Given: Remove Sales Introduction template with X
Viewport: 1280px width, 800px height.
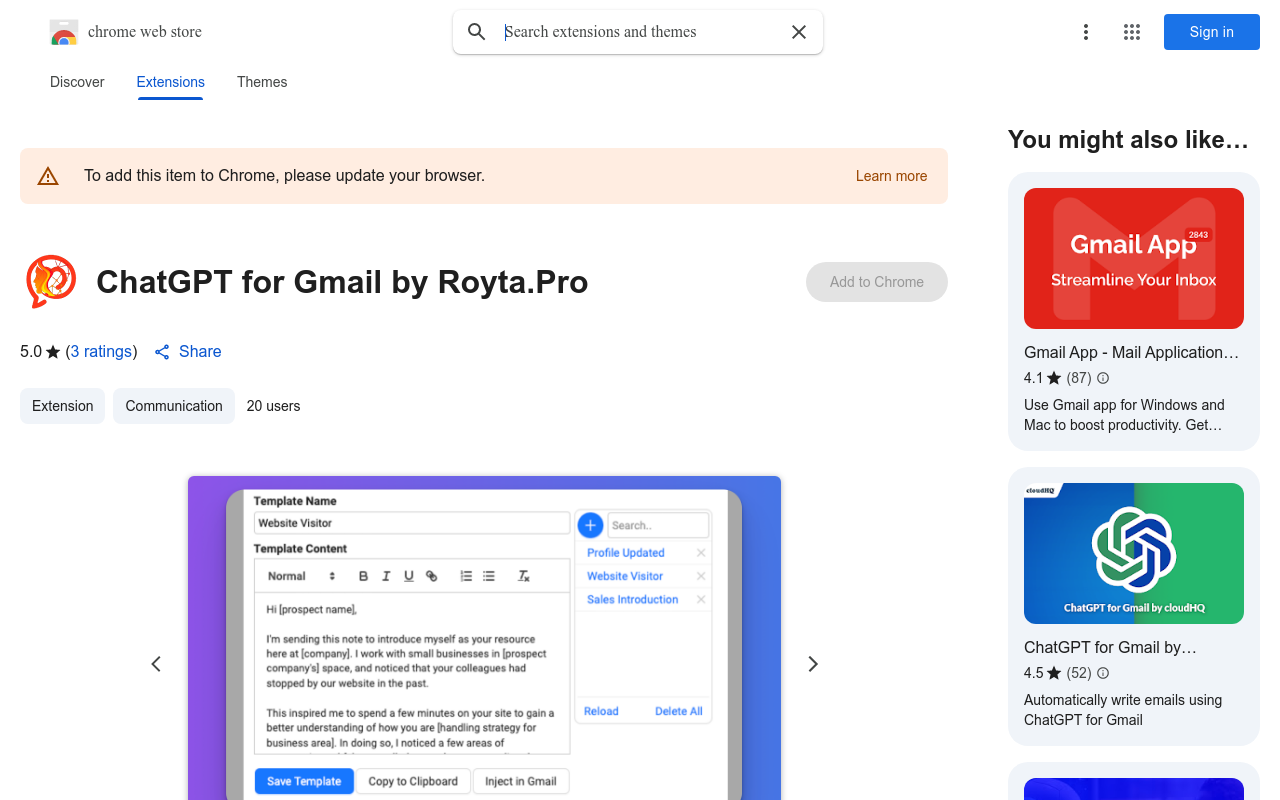Looking at the screenshot, I should click(x=701, y=600).
